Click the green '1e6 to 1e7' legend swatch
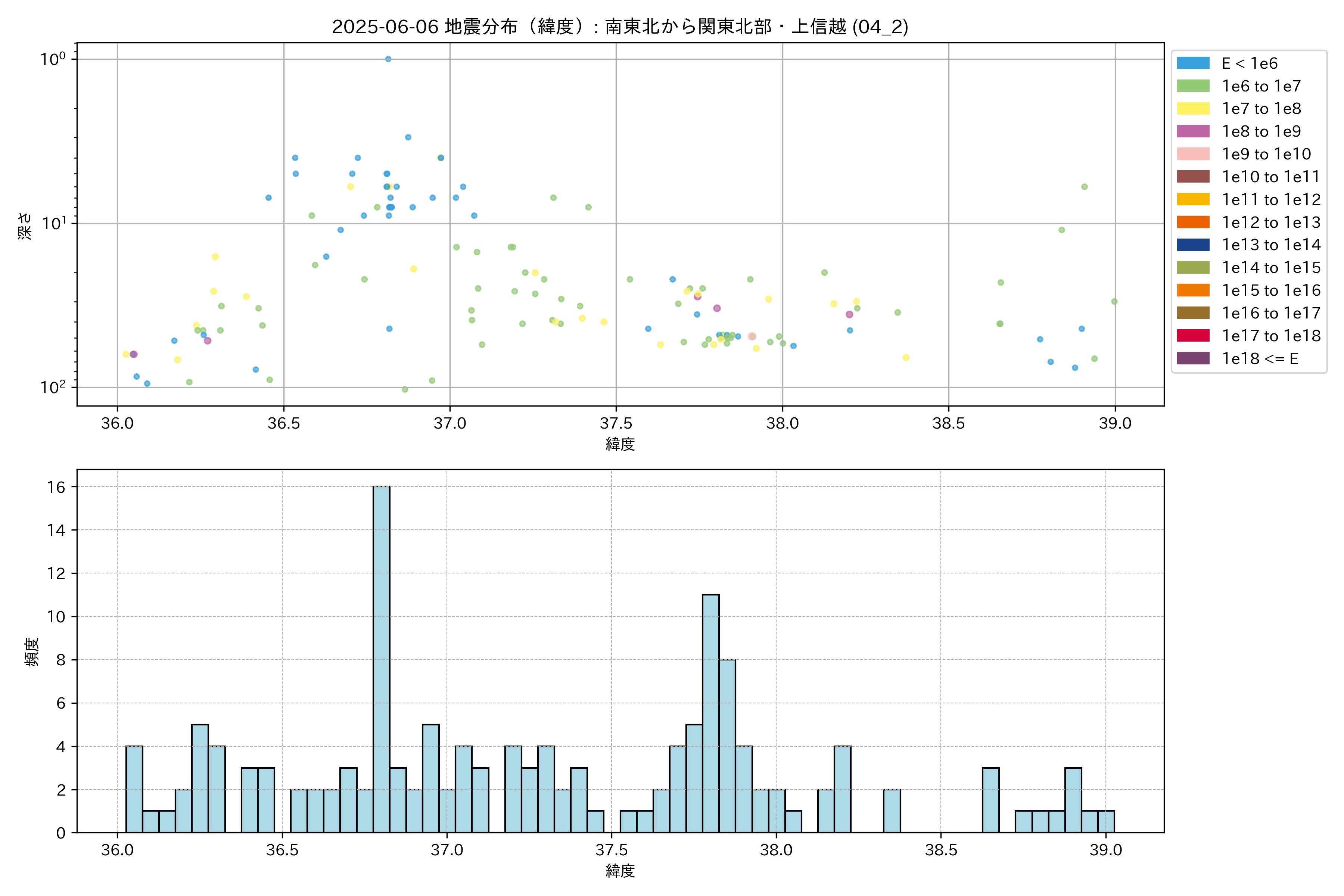 (1193, 86)
